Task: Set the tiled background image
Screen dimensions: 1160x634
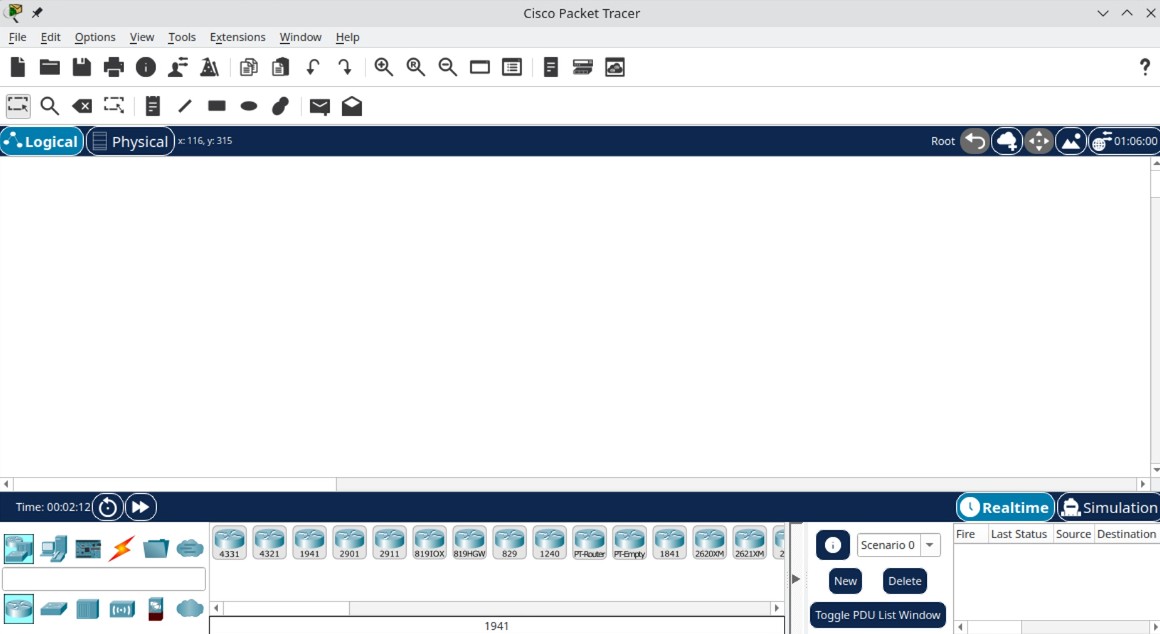Action: pos(1070,141)
